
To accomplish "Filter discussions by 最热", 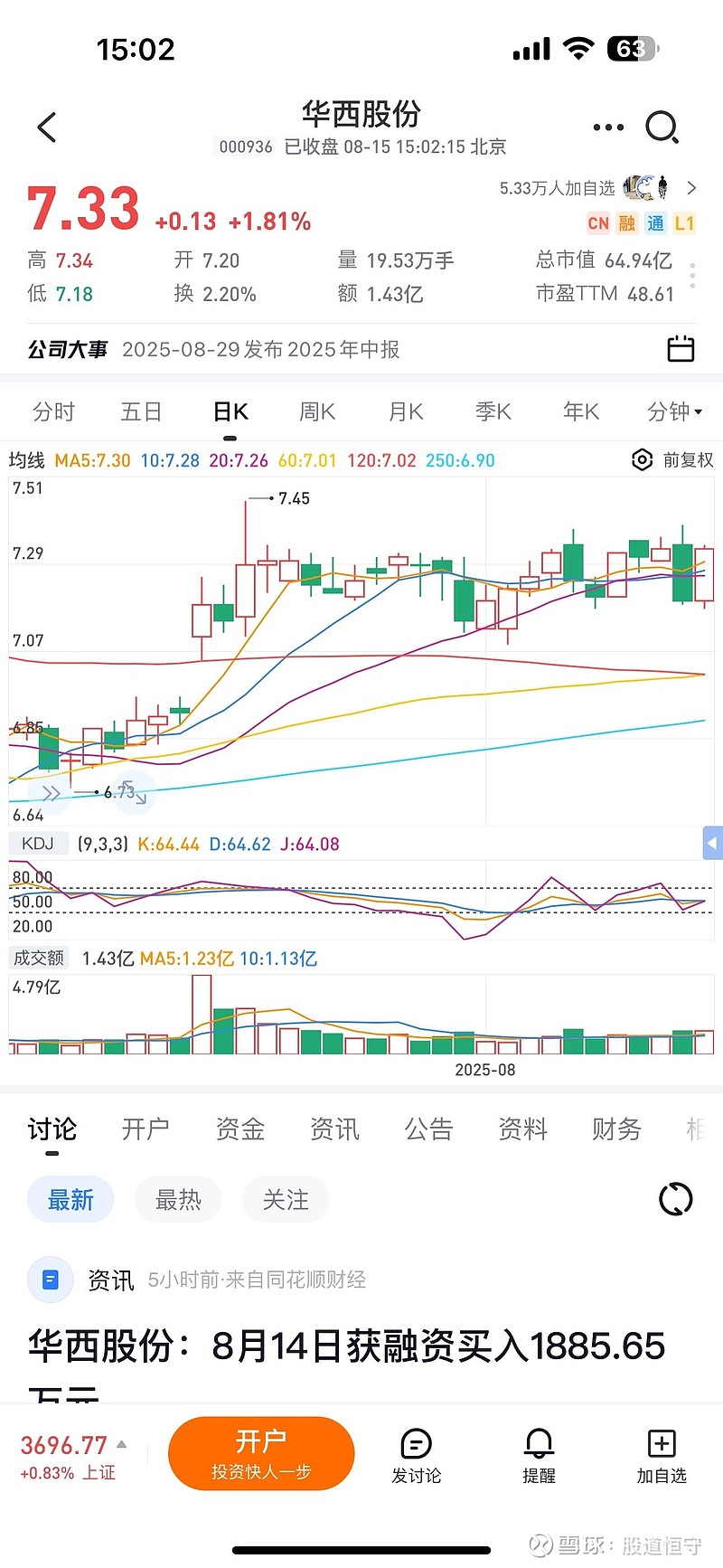I will (178, 1199).
